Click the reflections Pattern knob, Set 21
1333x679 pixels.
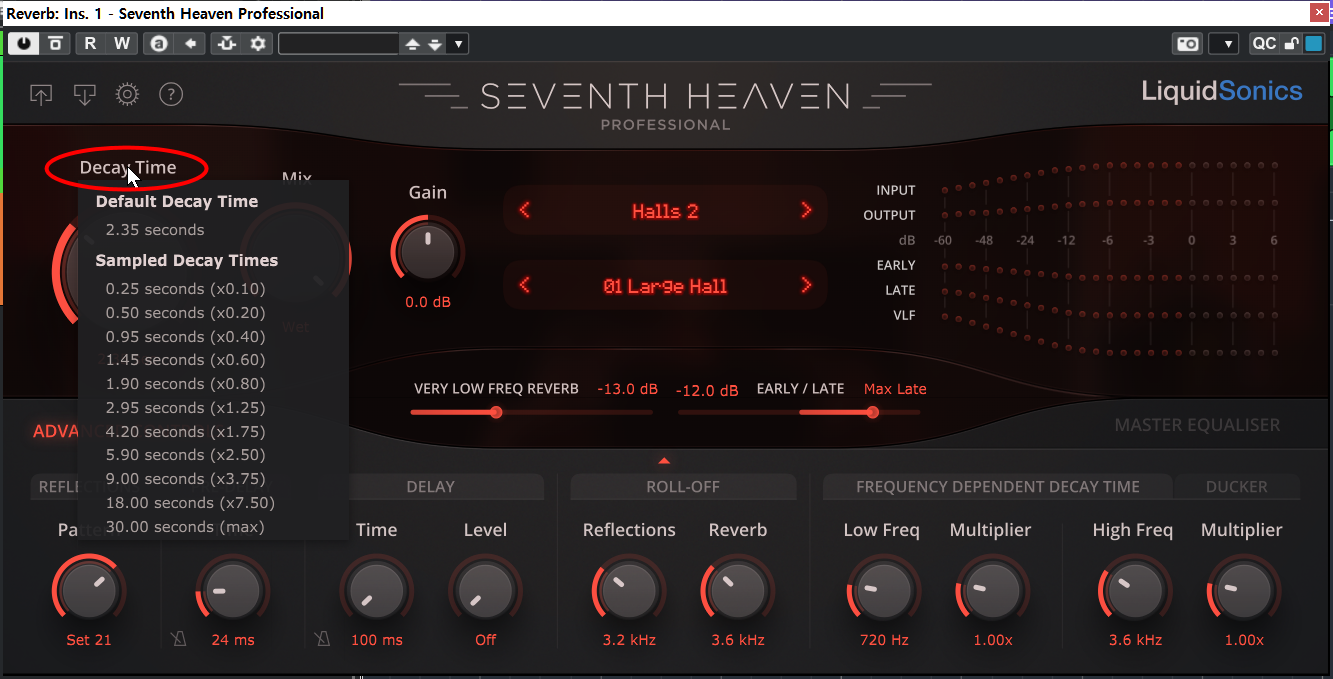(x=89, y=591)
